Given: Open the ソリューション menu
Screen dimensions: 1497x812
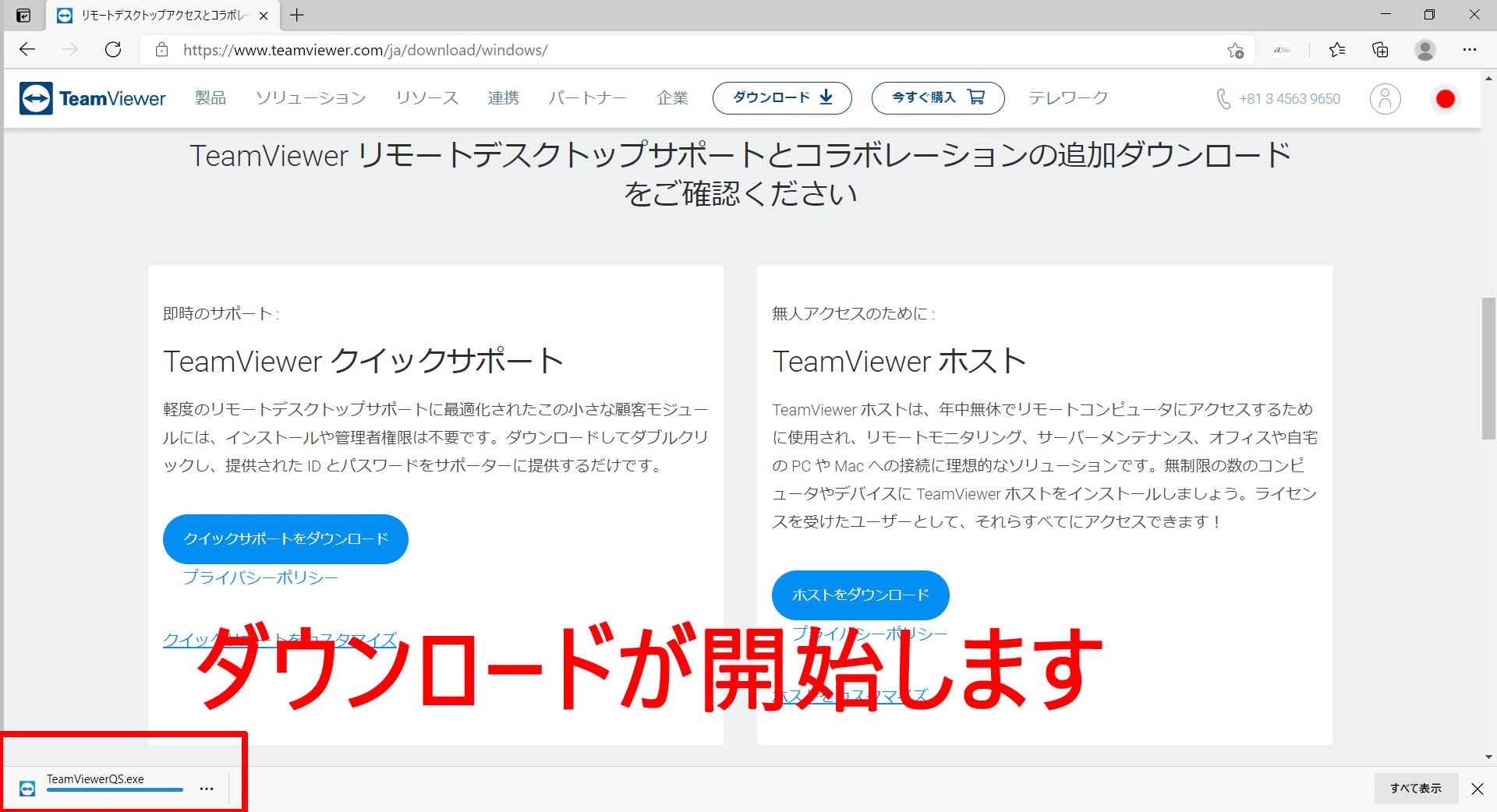Looking at the screenshot, I should pyautogui.click(x=310, y=98).
